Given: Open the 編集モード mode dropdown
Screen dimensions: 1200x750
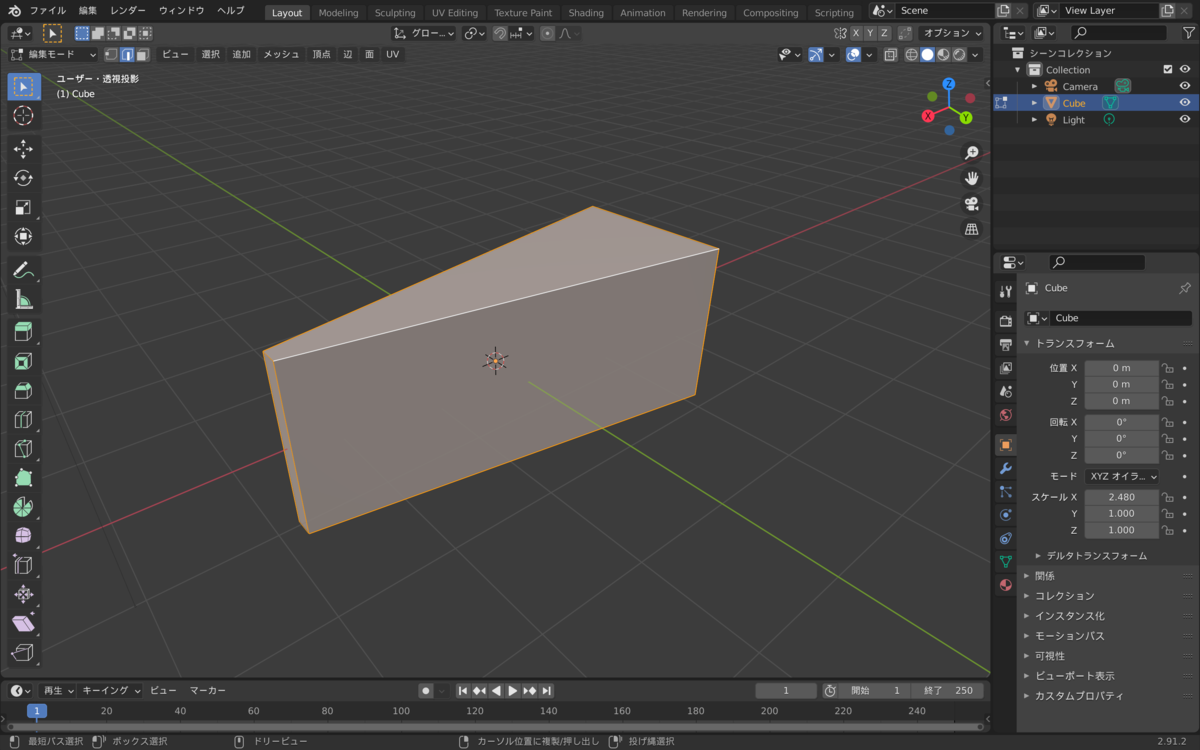Looking at the screenshot, I should tap(54, 54).
